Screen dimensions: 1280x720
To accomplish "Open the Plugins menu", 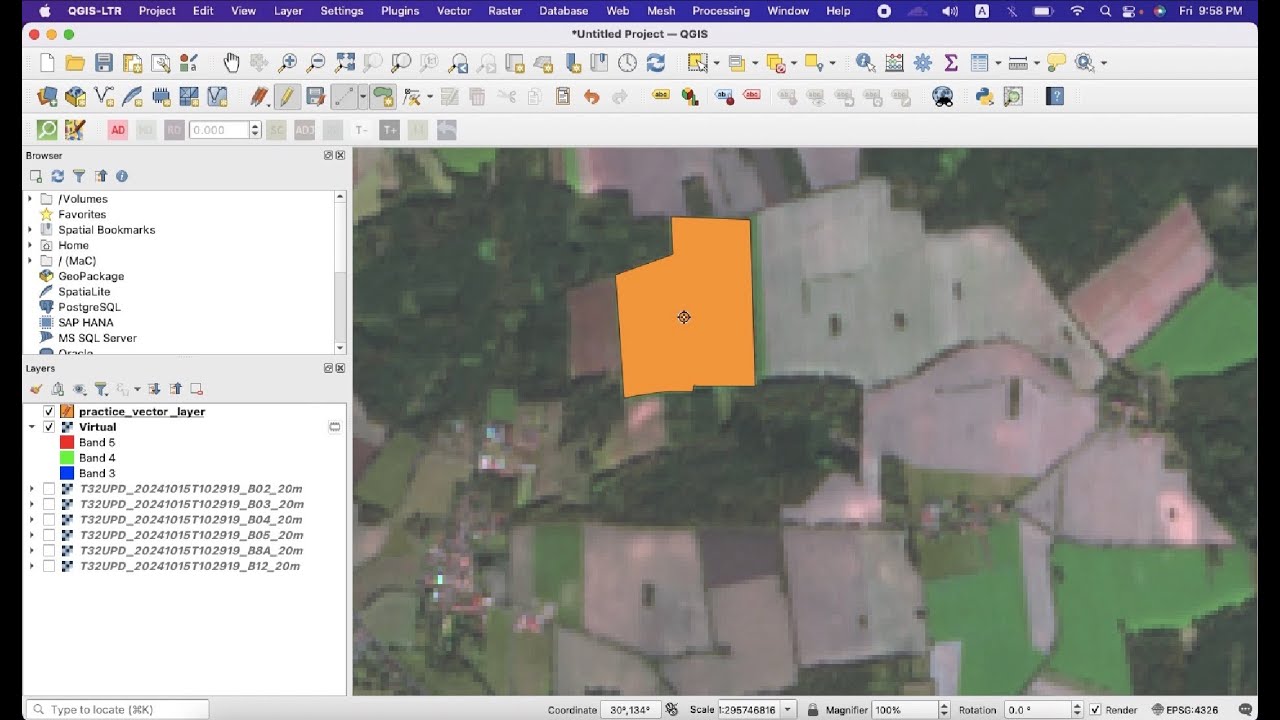I will click(x=400, y=11).
